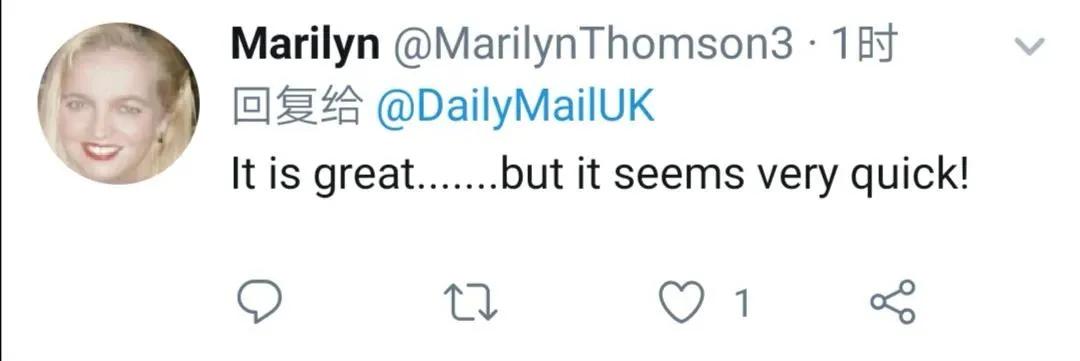The height and width of the screenshot is (361, 1080).
Task: Open the @MarilynThomson3 handle
Action: click(x=593, y=45)
